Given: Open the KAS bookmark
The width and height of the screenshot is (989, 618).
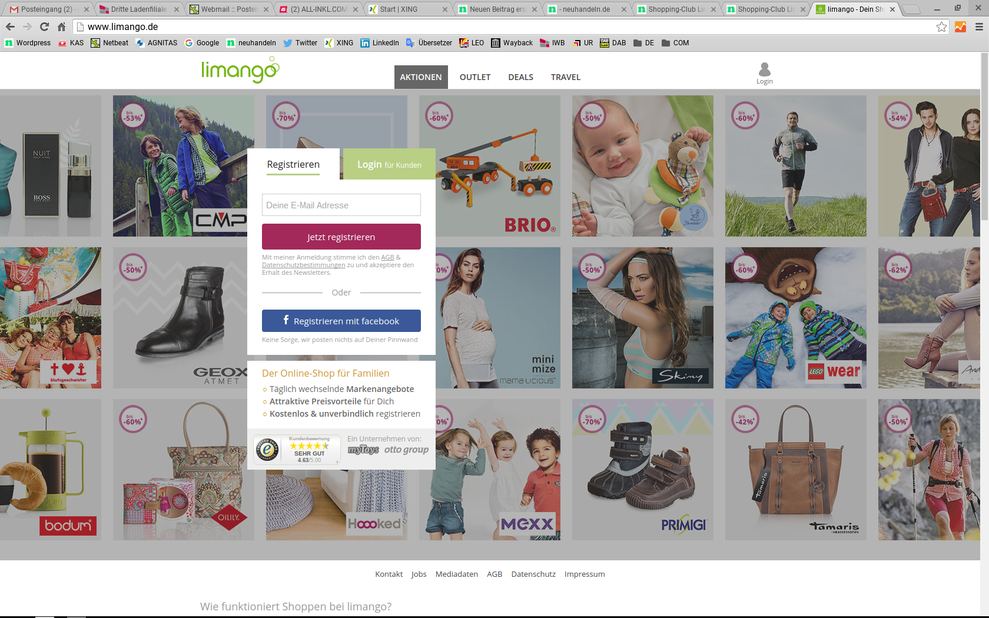Looking at the screenshot, I should [71, 43].
